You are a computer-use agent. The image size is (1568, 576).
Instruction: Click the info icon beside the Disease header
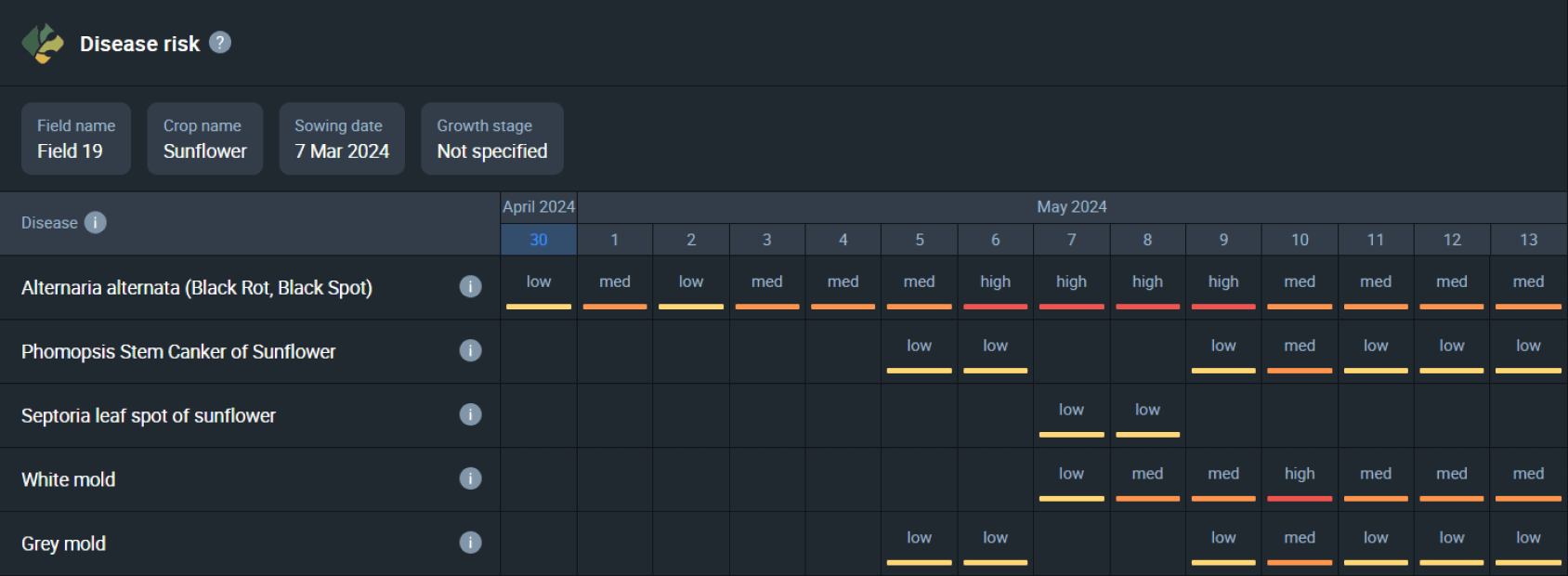(96, 223)
